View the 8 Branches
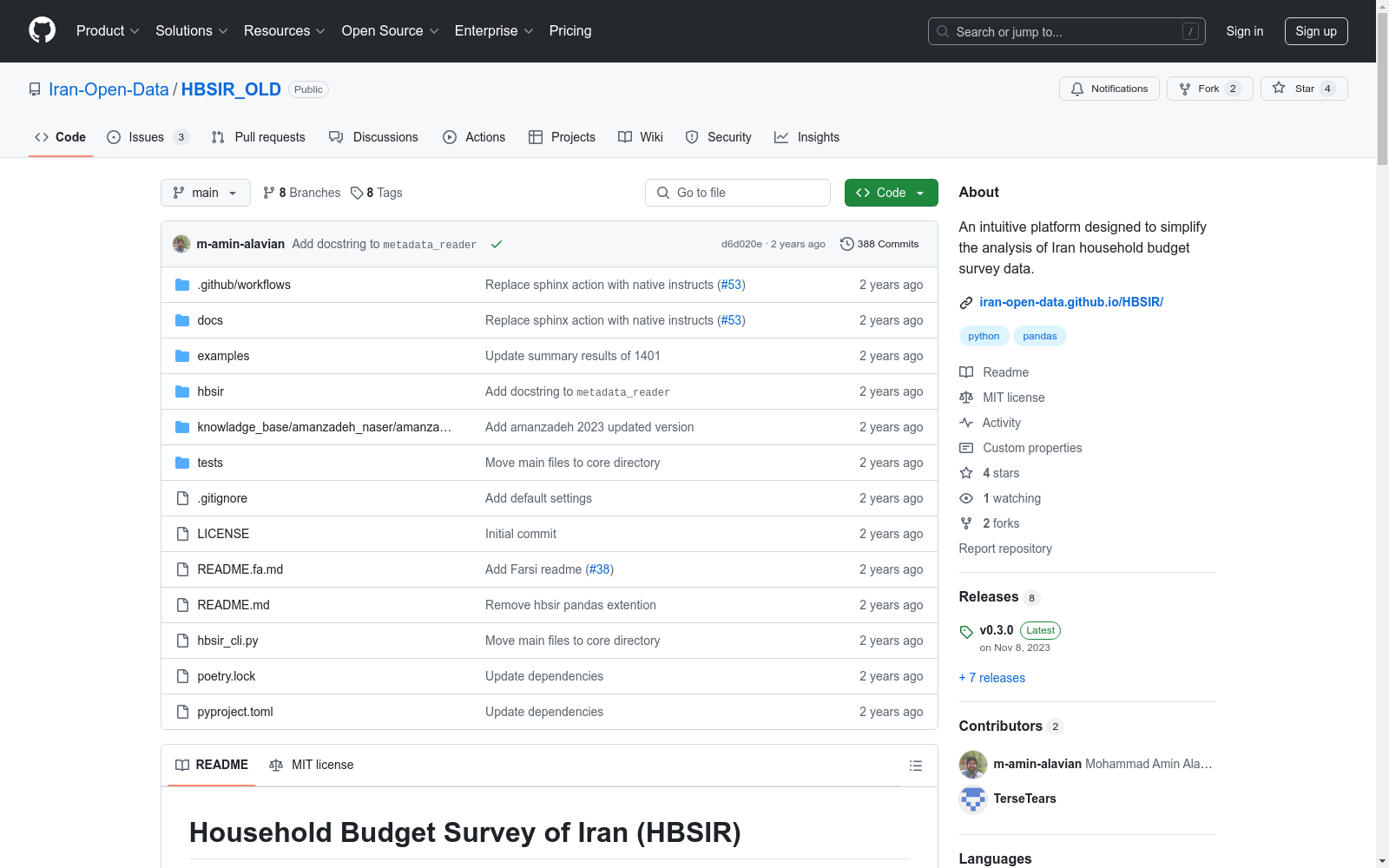The width and height of the screenshot is (1389, 868). click(302, 193)
